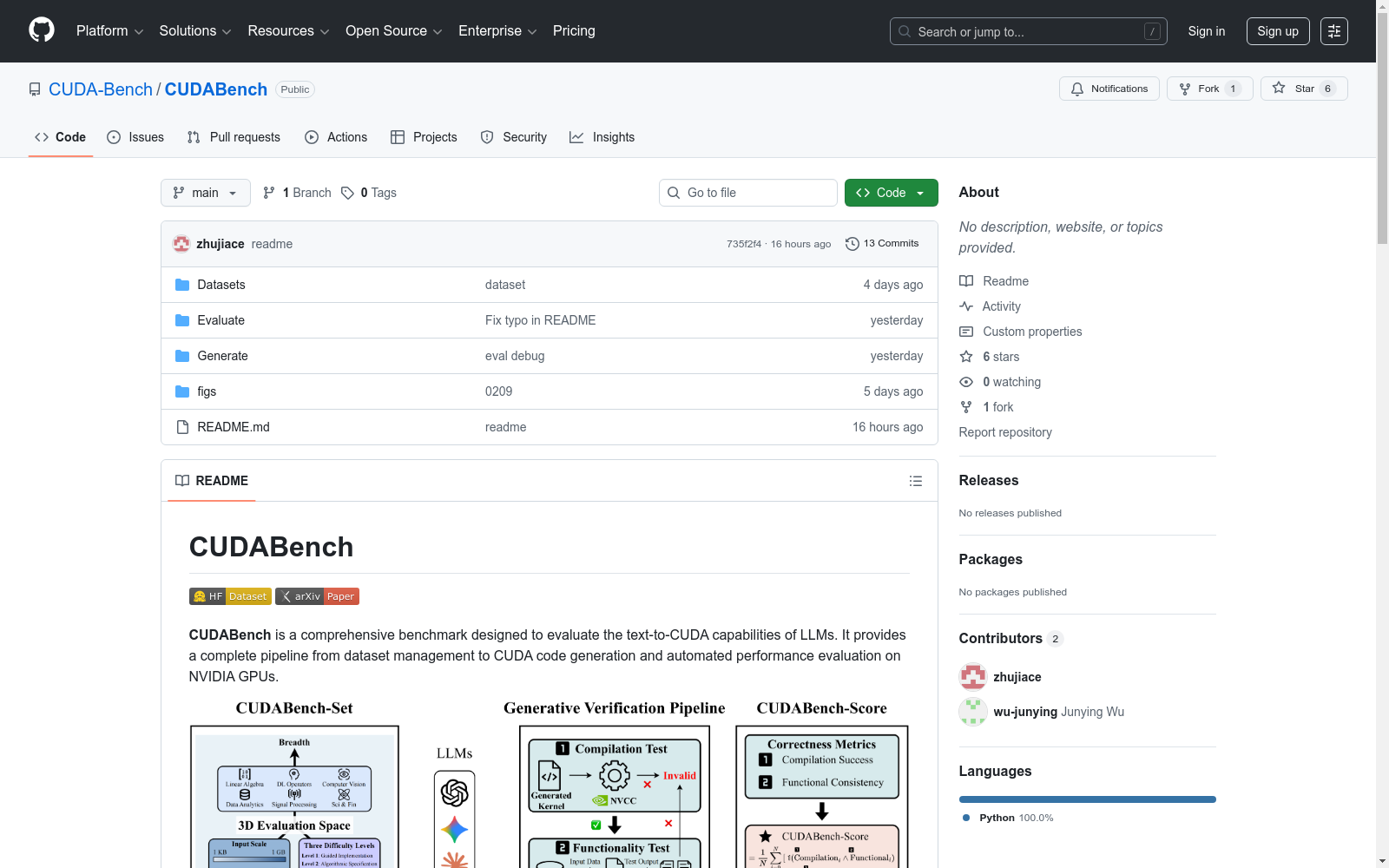Click the bell icon for Notifications
Image resolution: width=1389 pixels, height=868 pixels.
tap(1077, 89)
